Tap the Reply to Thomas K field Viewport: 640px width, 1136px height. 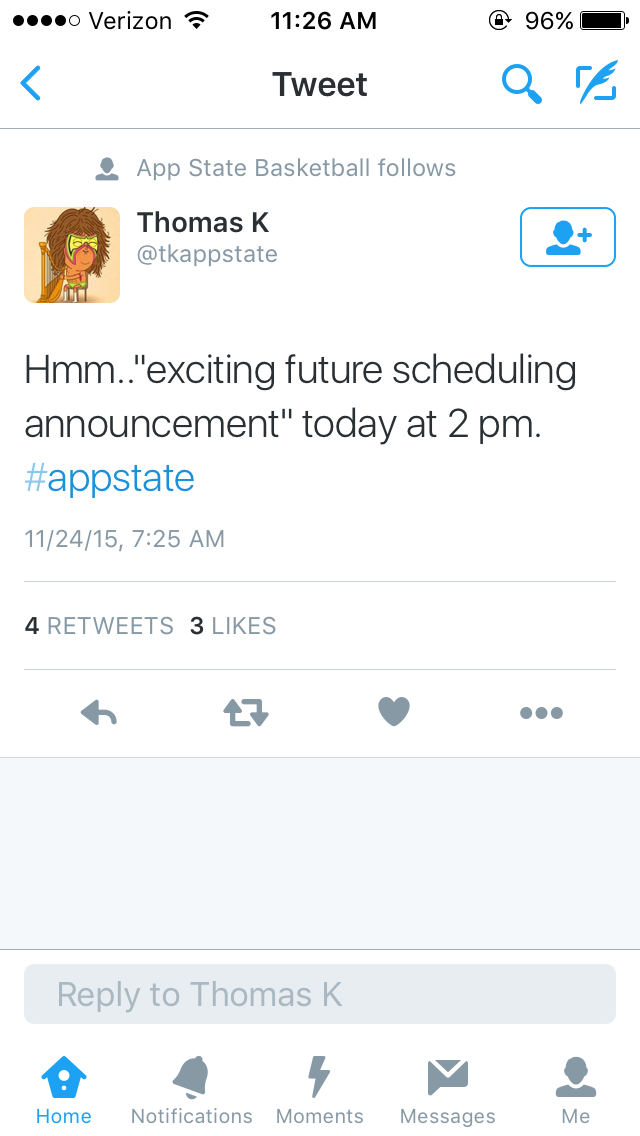(x=320, y=994)
